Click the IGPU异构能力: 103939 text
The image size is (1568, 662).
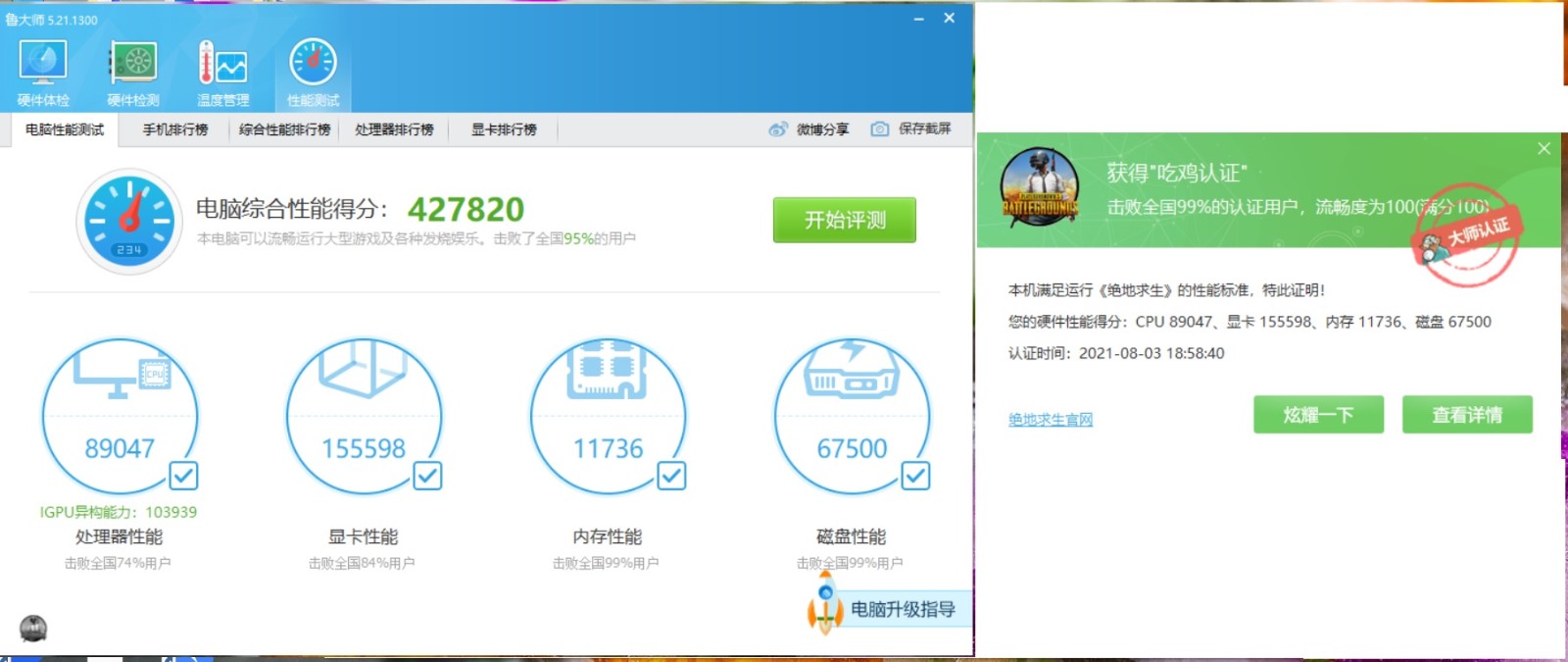click(119, 512)
